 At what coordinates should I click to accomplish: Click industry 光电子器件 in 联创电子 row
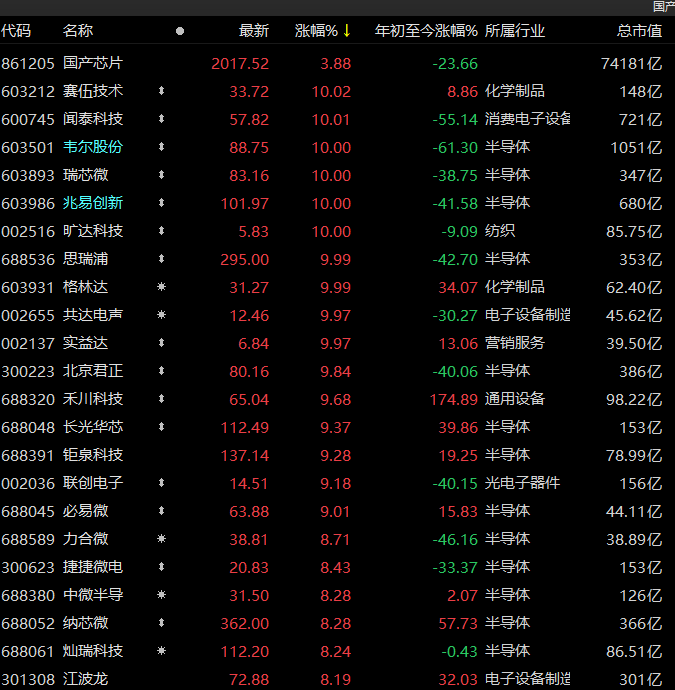tap(522, 483)
